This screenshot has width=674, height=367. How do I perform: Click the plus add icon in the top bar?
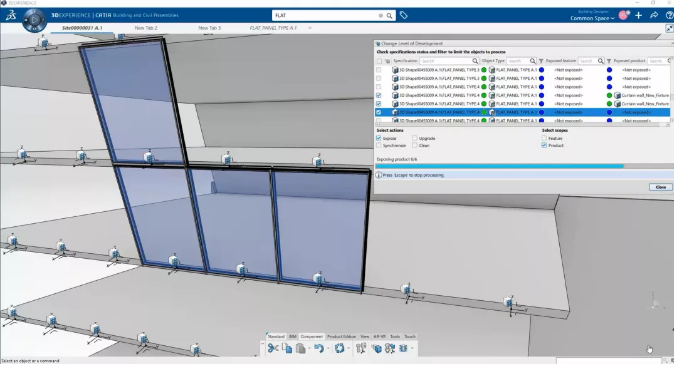click(639, 15)
